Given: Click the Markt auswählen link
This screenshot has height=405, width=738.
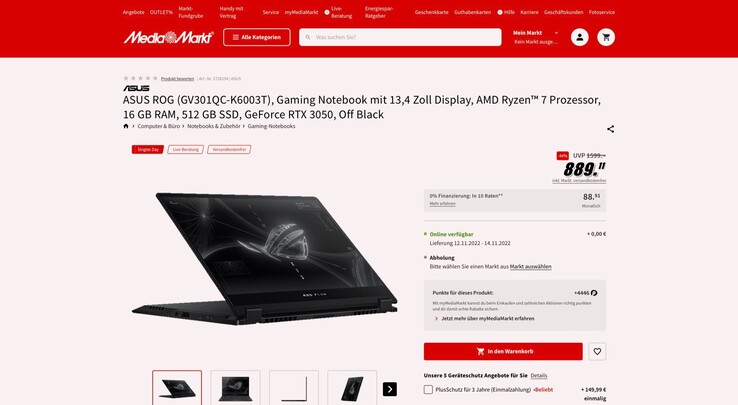Looking at the screenshot, I should click(x=530, y=267).
